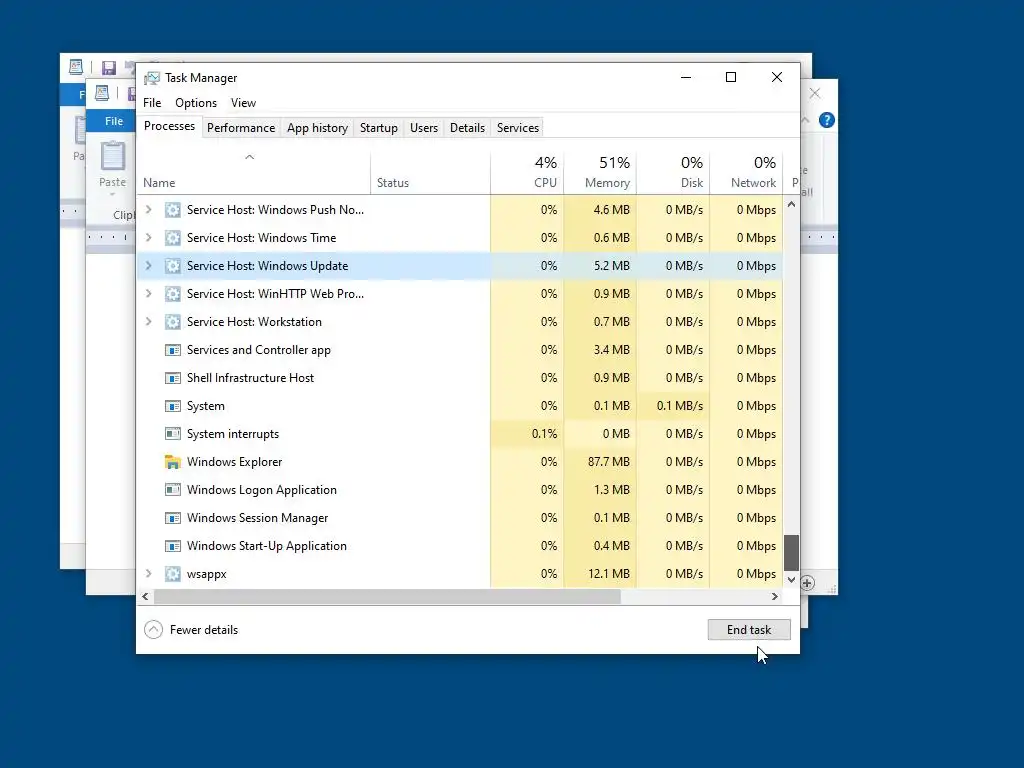
Task: Click the gear icon of Service Host: Windows Update
Action: 172,266
